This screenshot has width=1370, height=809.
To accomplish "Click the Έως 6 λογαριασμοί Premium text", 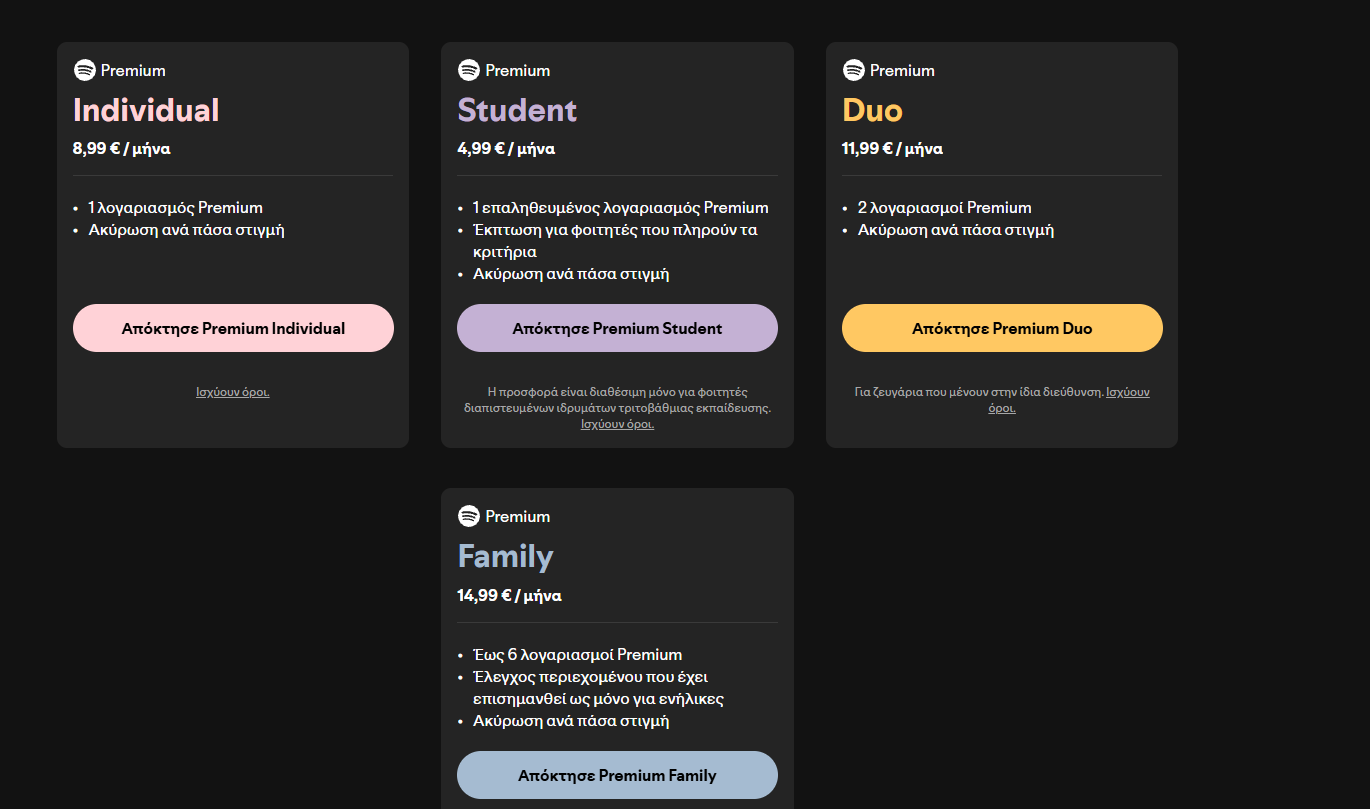I will pos(577,655).
